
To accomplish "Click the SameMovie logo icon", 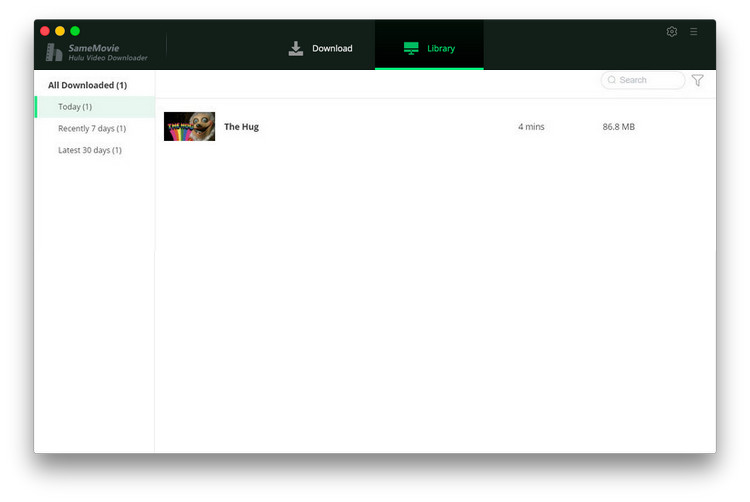I will 54,52.
